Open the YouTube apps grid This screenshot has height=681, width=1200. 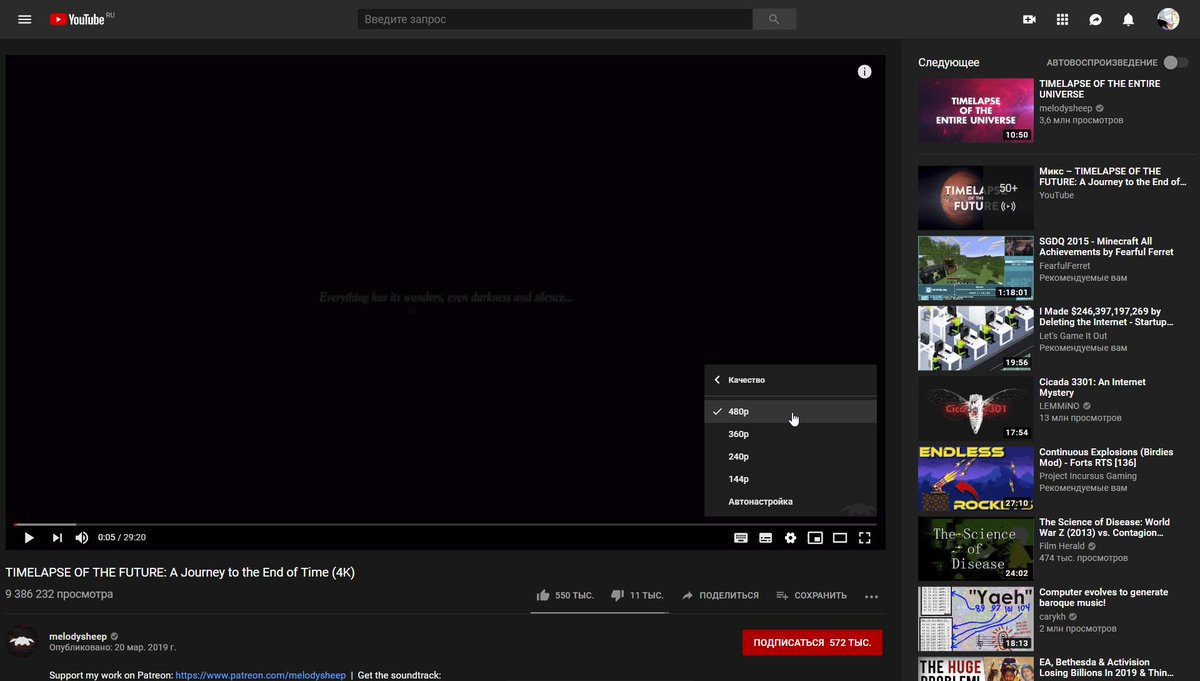tap(1062, 19)
